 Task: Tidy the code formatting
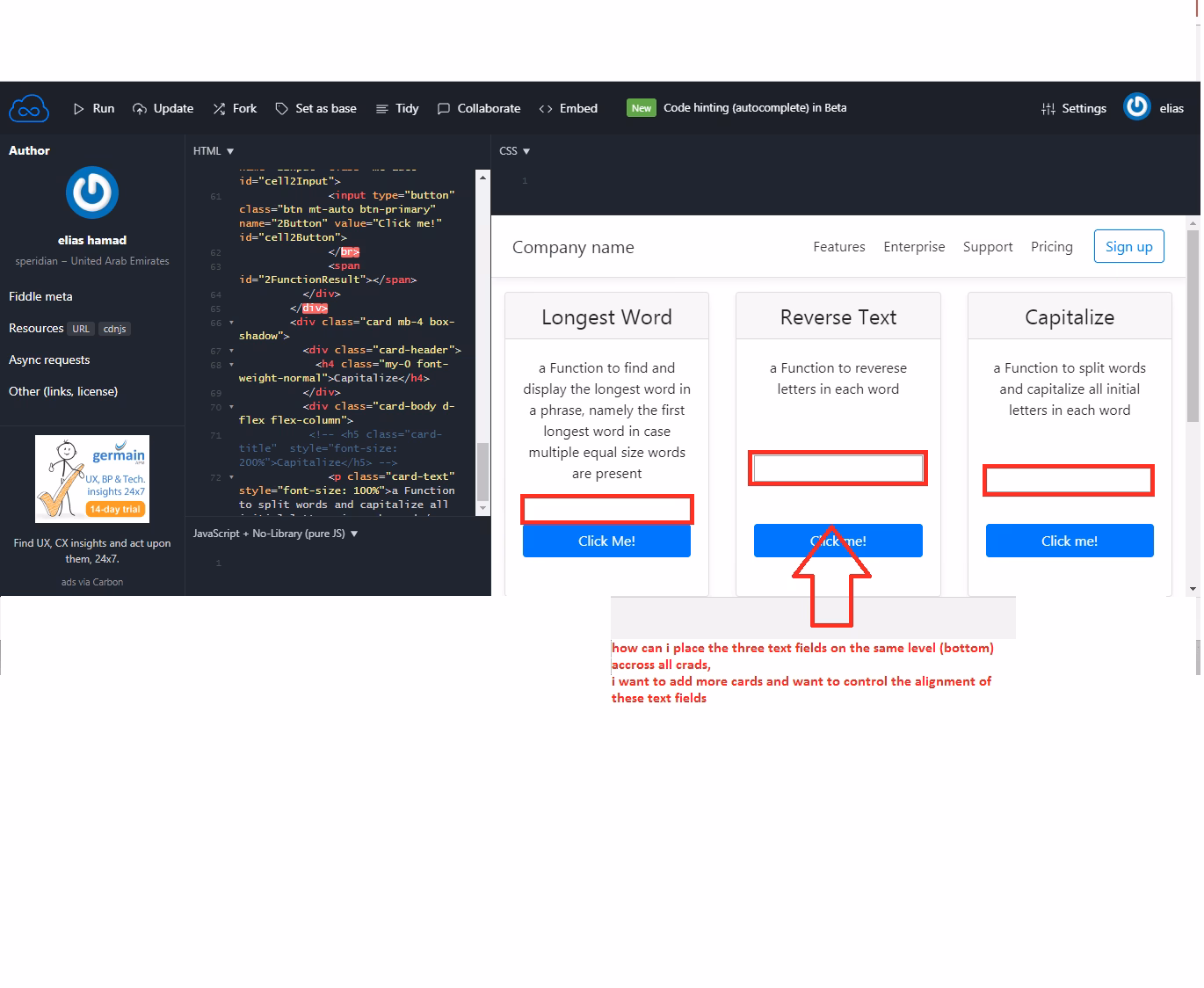pos(396,108)
